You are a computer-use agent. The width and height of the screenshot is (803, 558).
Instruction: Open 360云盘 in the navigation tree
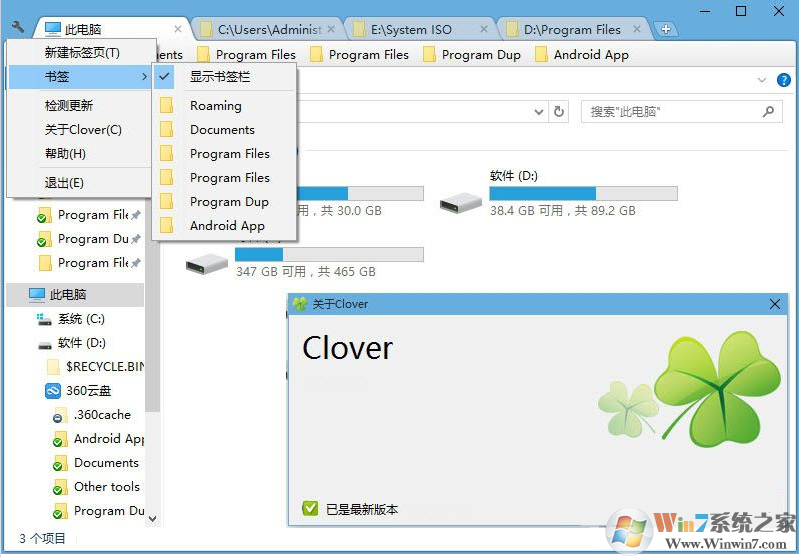[x=78, y=391]
